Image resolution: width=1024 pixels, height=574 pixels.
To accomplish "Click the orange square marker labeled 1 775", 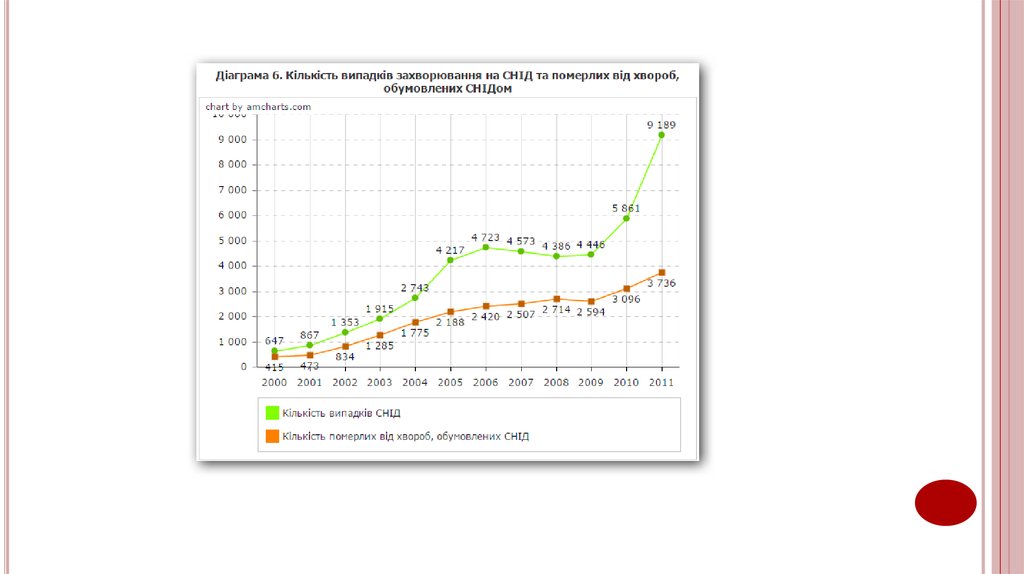I will point(415,322).
